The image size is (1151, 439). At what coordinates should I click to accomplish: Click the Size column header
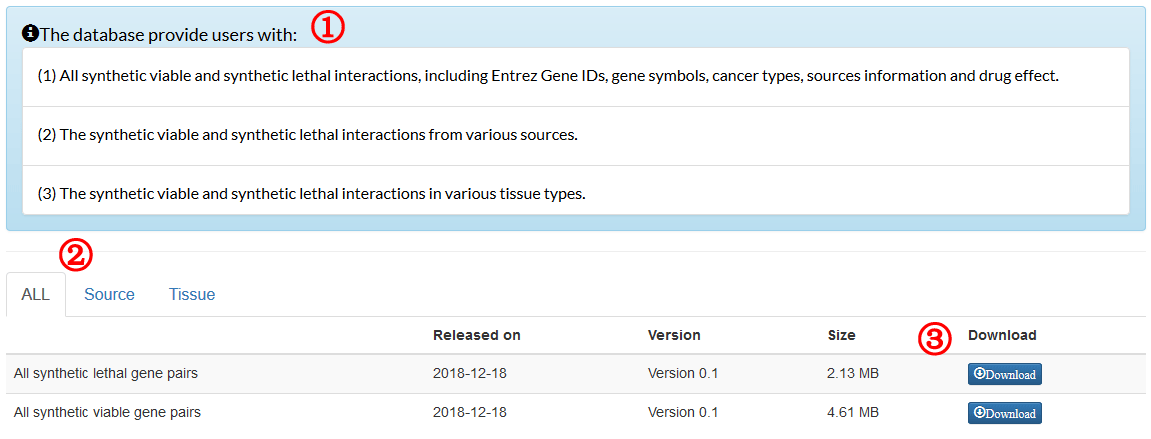pyautogui.click(x=841, y=335)
